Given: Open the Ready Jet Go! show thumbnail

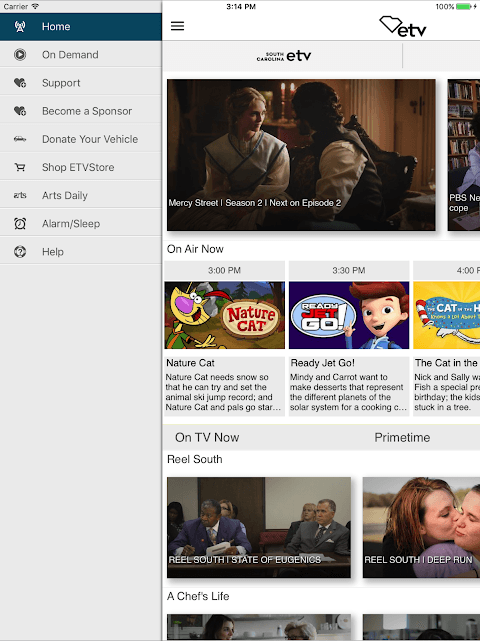Looking at the screenshot, I should click(349, 315).
